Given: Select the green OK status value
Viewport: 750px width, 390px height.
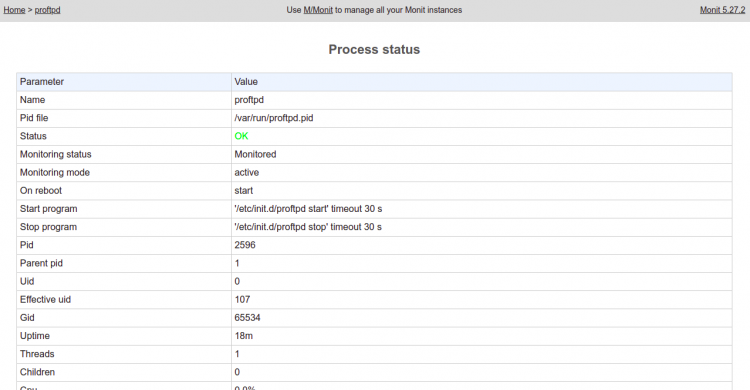Looking at the screenshot, I should coord(242,136).
